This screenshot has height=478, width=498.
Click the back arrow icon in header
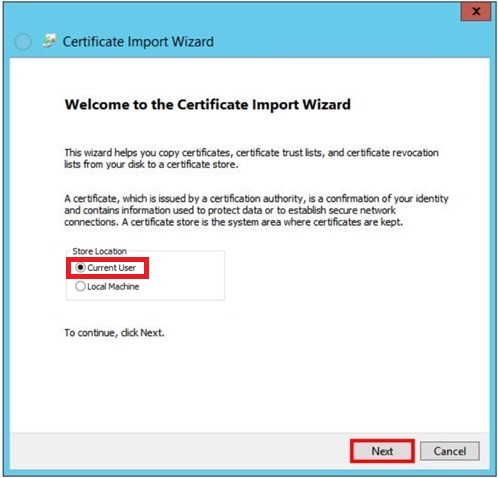23,42
